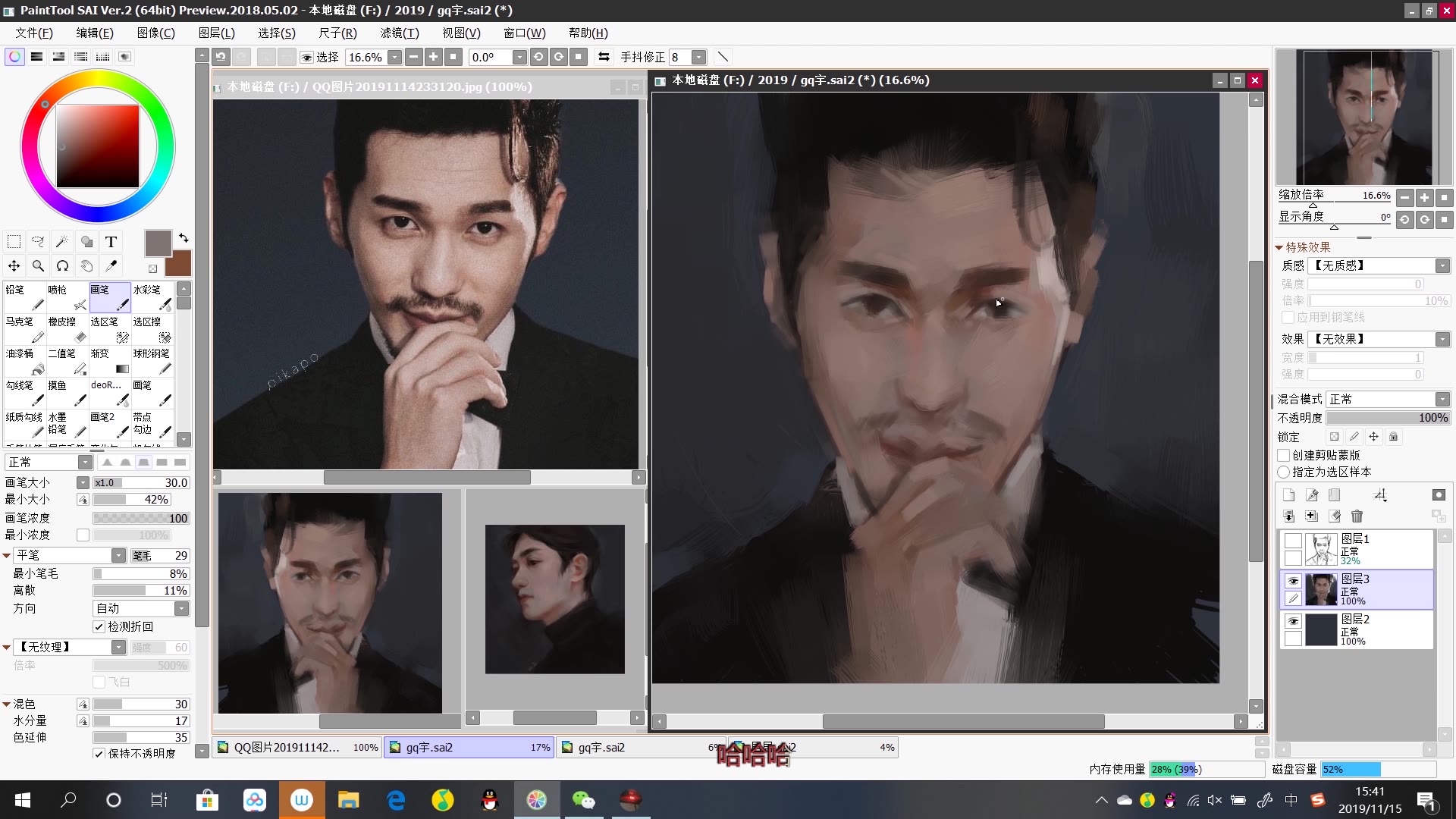Image resolution: width=1456 pixels, height=819 pixels.
Task: Open the brush shape 平笔 dropdown
Action: 118,555
